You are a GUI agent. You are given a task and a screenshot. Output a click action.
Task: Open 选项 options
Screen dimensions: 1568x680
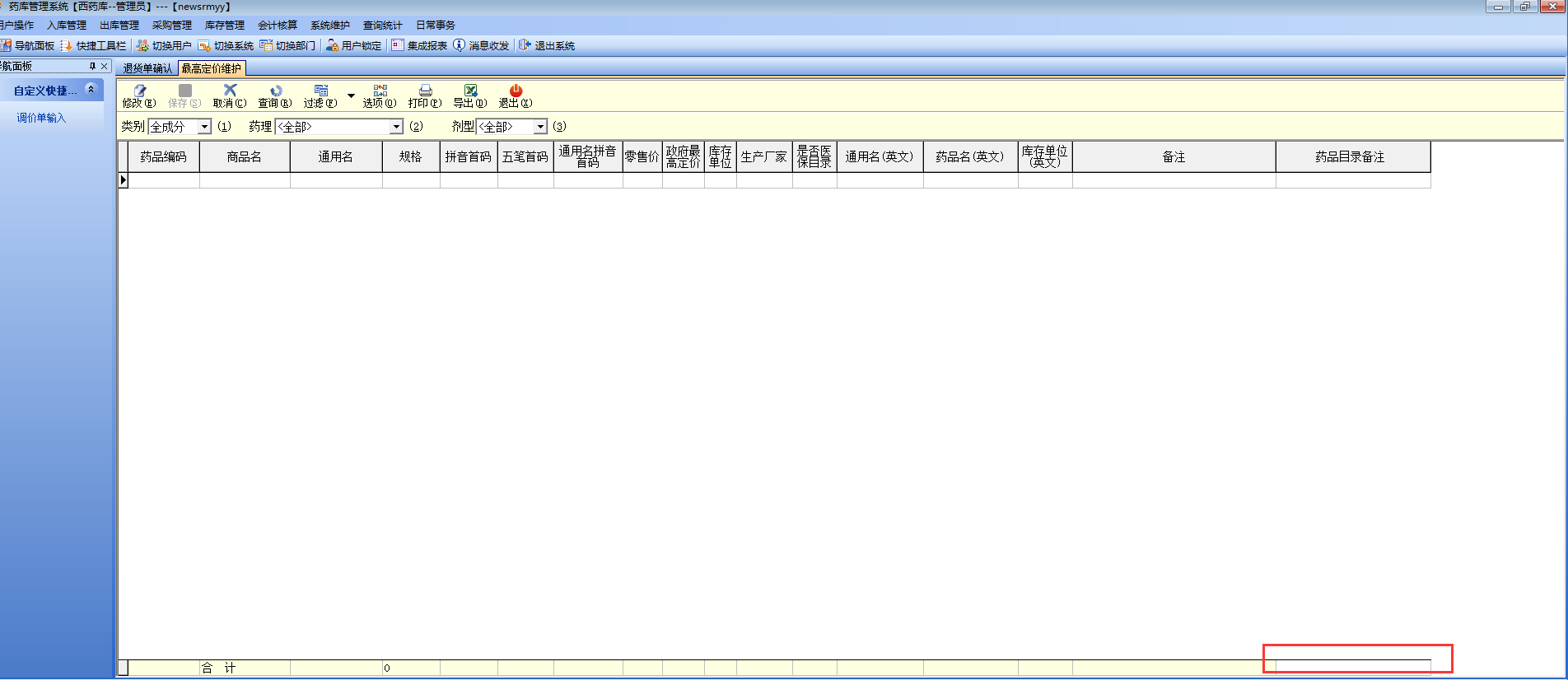tap(380, 95)
